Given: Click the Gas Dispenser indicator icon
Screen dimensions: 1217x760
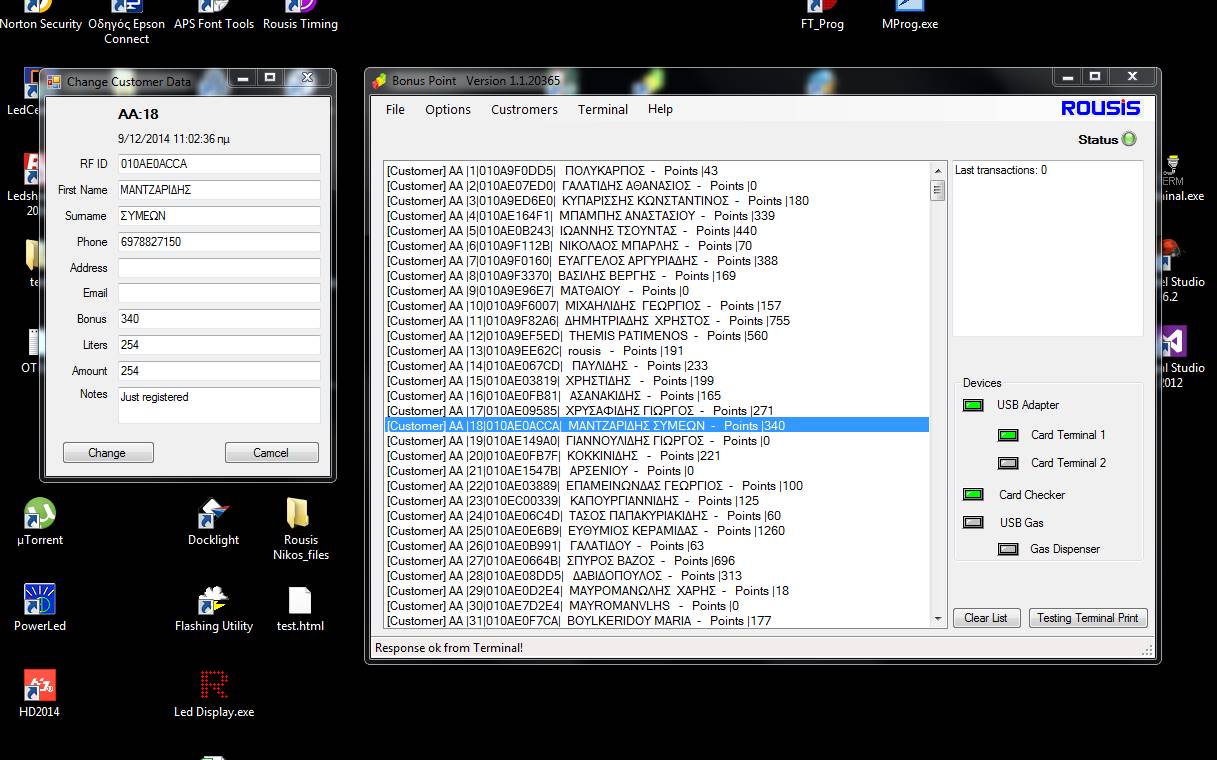Looking at the screenshot, I should point(1008,549).
